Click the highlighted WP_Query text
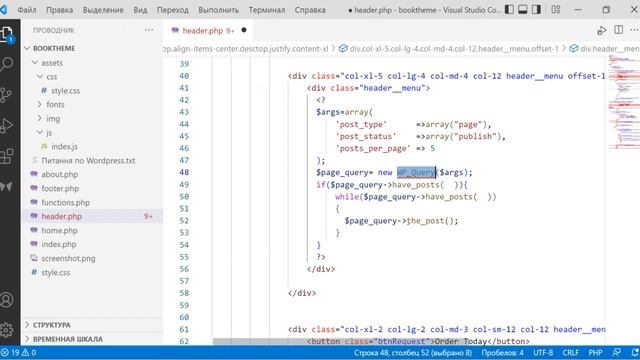This screenshot has width=640, height=360. pos(416,173)
